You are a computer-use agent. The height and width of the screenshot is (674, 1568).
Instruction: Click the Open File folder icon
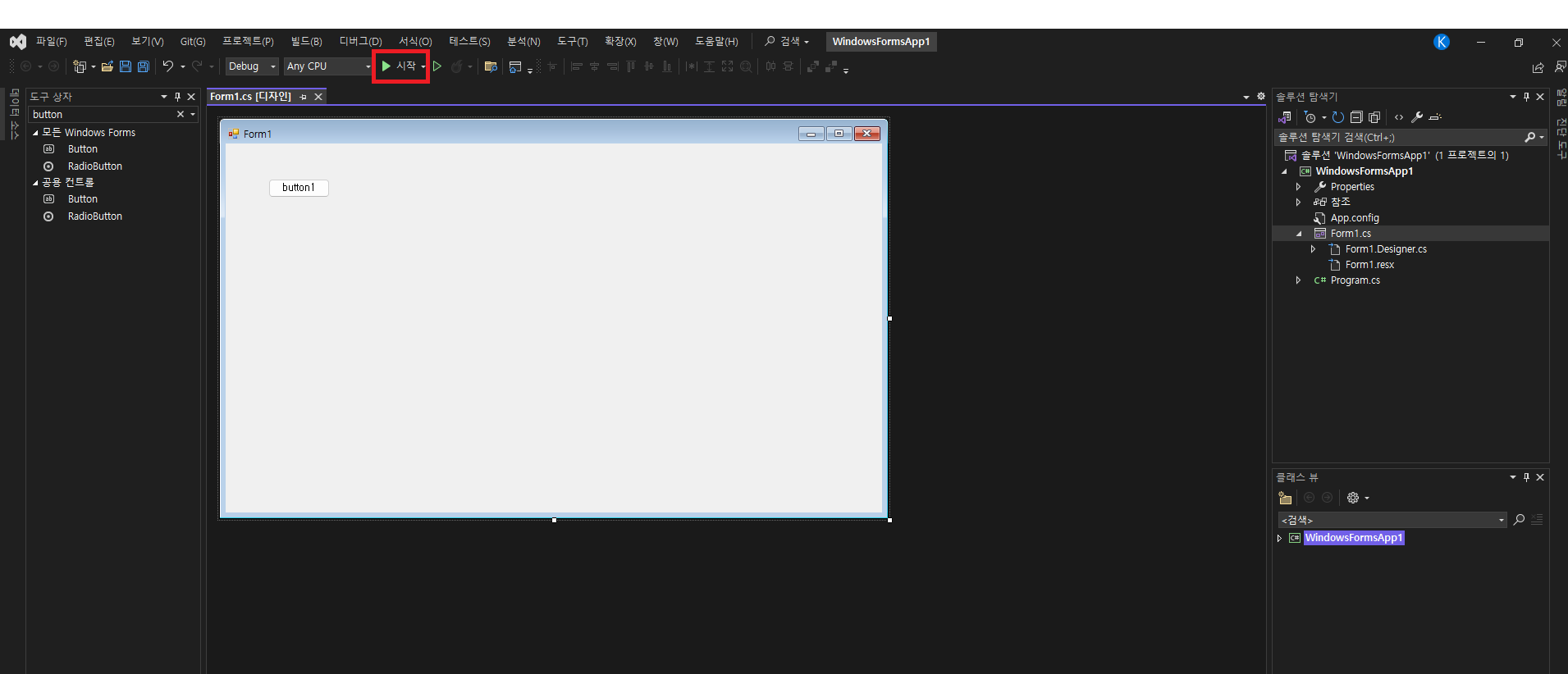(107, 66)
